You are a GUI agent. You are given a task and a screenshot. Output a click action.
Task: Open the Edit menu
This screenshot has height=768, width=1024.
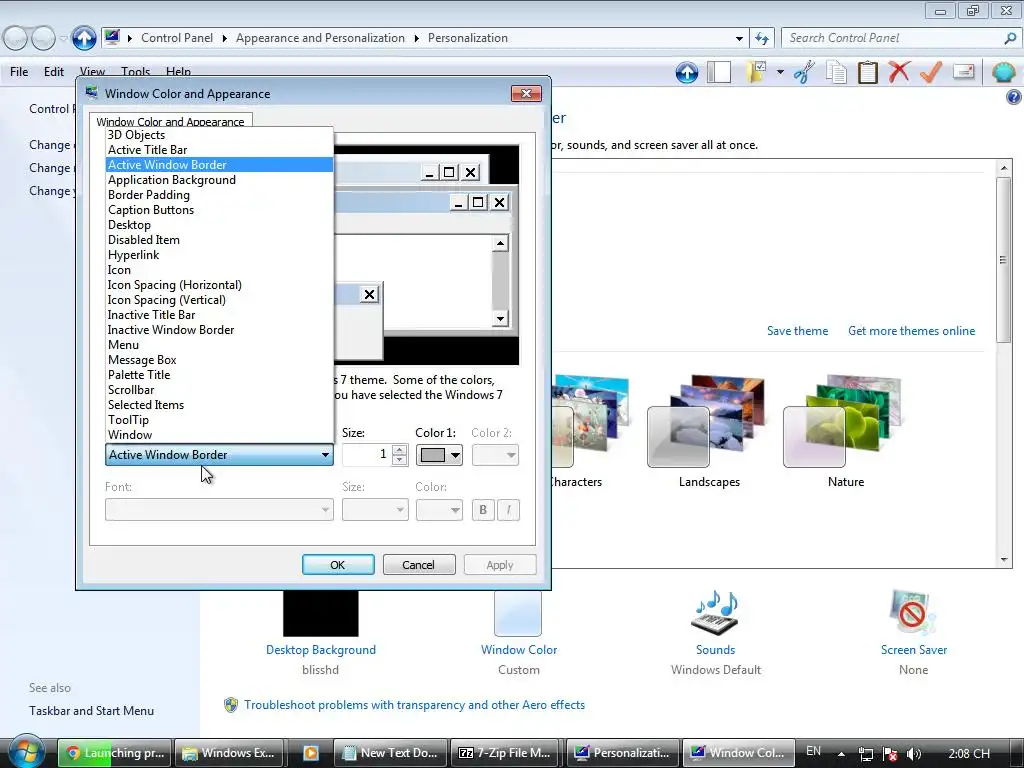(x=54, y=72)
